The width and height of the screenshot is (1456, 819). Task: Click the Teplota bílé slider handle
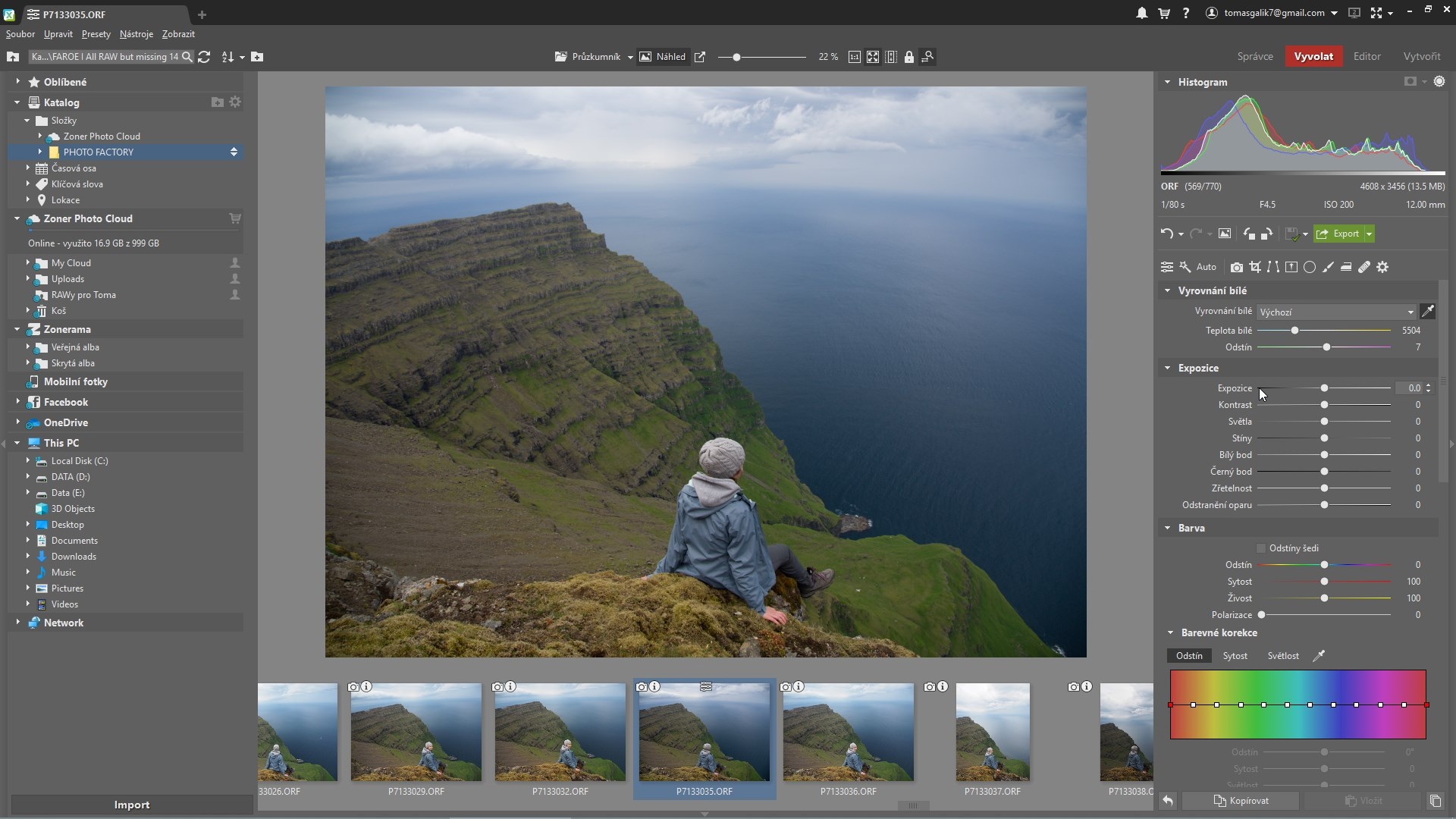click(x=1294, y=331)
